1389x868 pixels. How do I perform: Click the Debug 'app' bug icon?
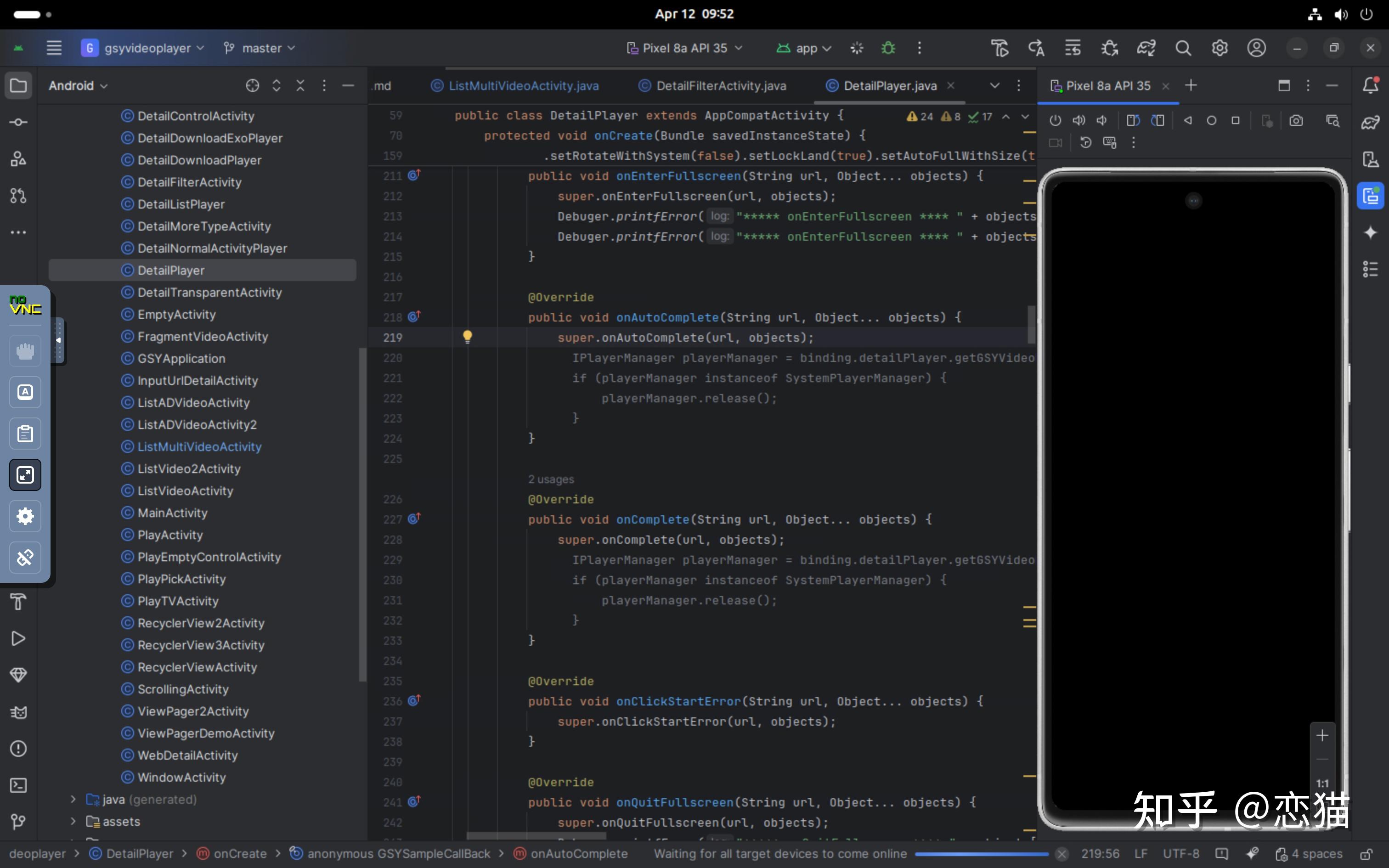(888, 48)
